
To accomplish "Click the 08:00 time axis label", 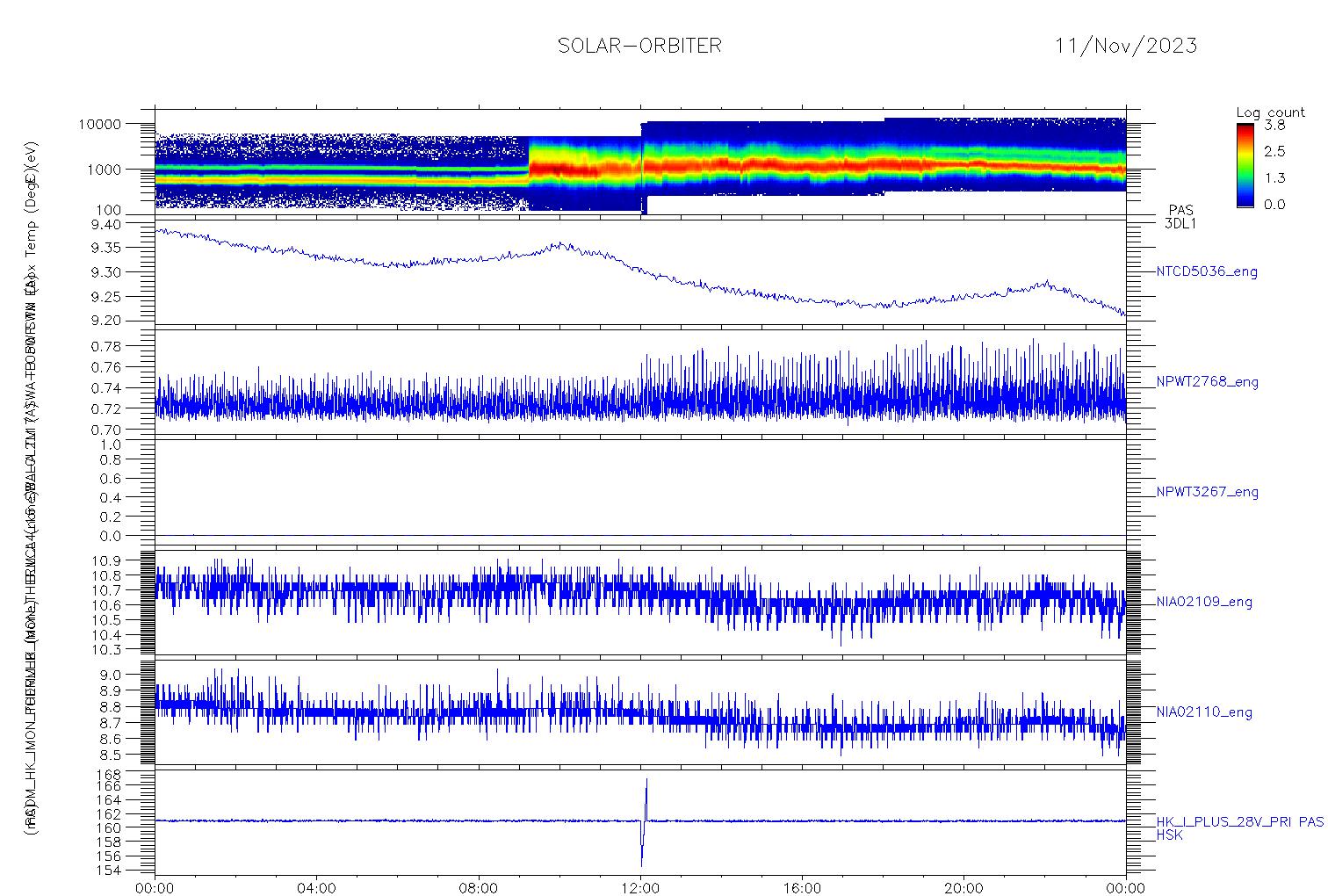I will coord(479,888).
